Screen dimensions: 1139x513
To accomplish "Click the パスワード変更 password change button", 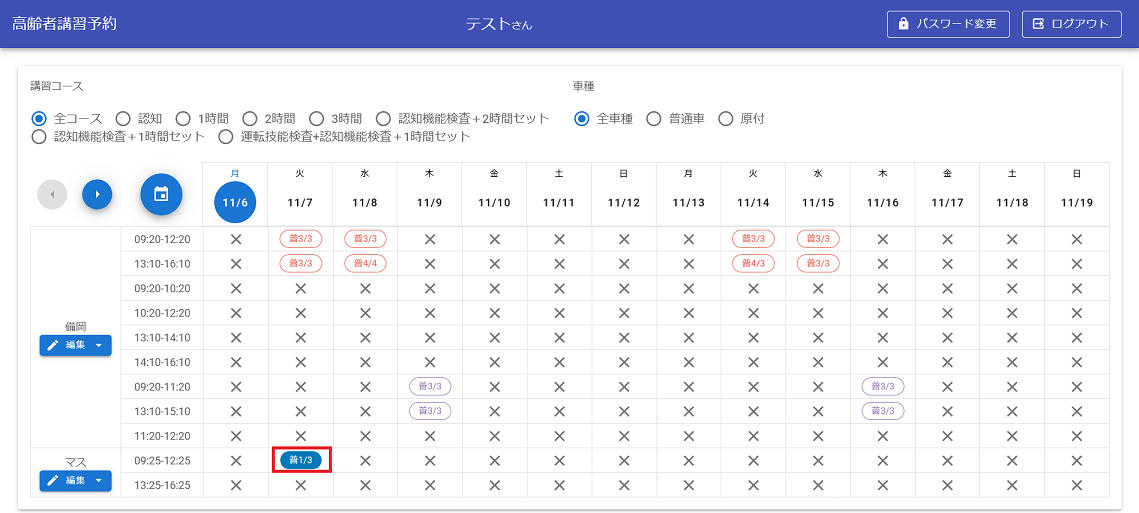I will [947, 24].
